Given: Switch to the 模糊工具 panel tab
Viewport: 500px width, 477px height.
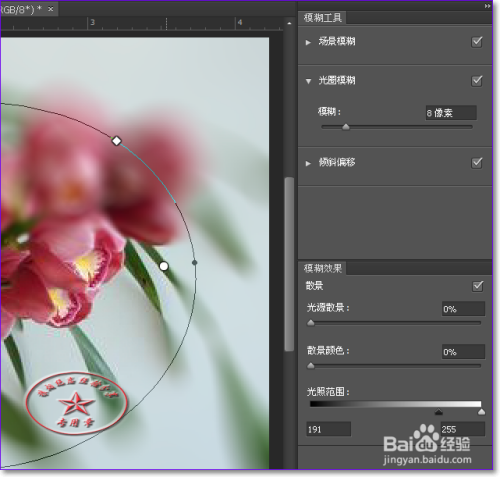Looking at the screenshot, I should [x=323, y=18].
